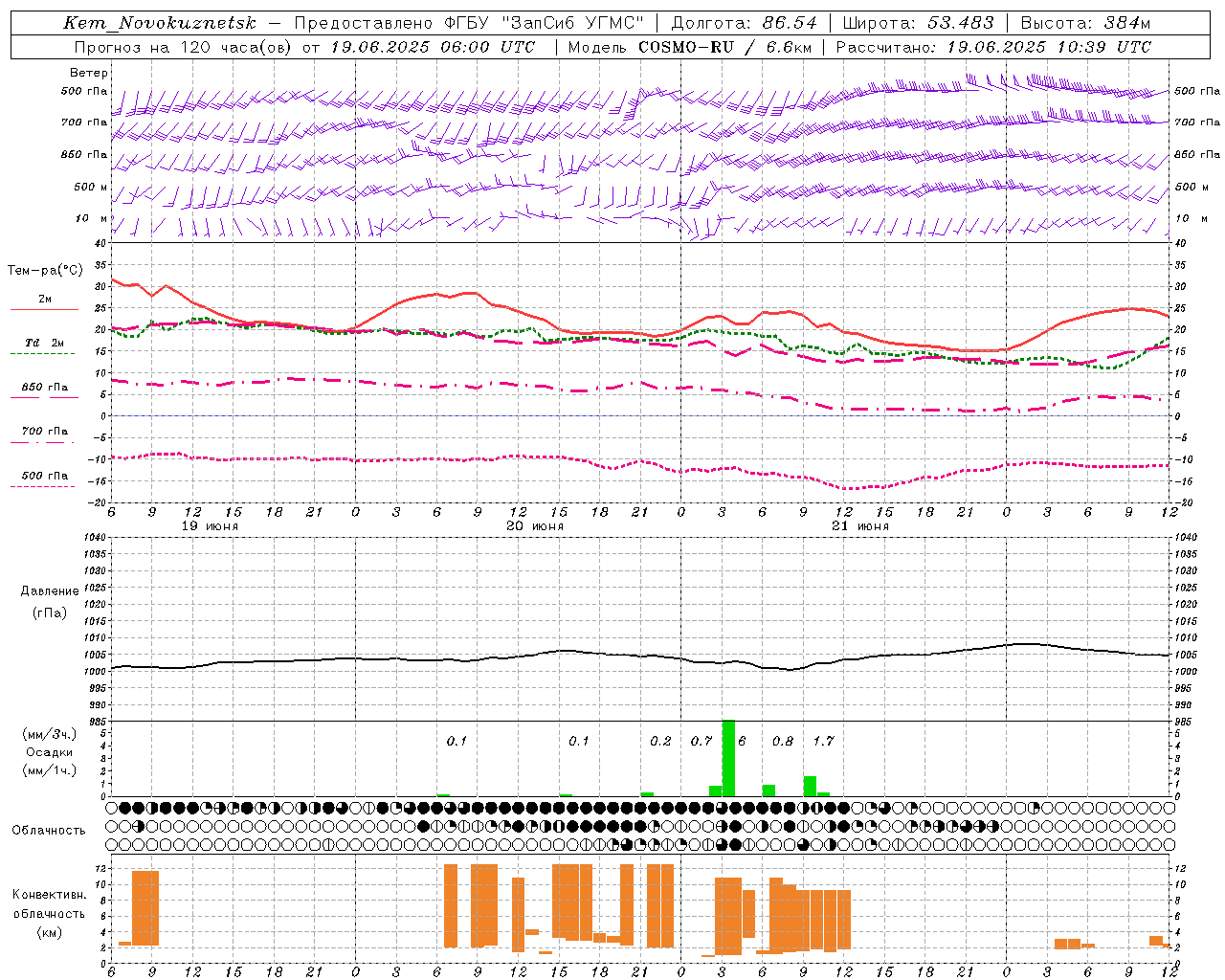This screenshot has height=980, width=1225.
Task: Click the precipitation value '0.8'
Action: click(783, 742)
